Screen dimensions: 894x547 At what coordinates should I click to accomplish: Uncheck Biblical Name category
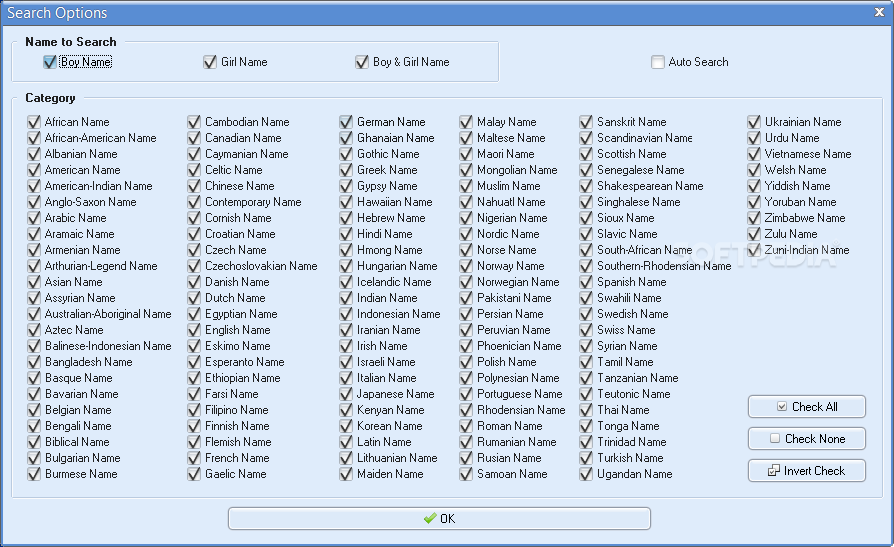pos(34,442)
